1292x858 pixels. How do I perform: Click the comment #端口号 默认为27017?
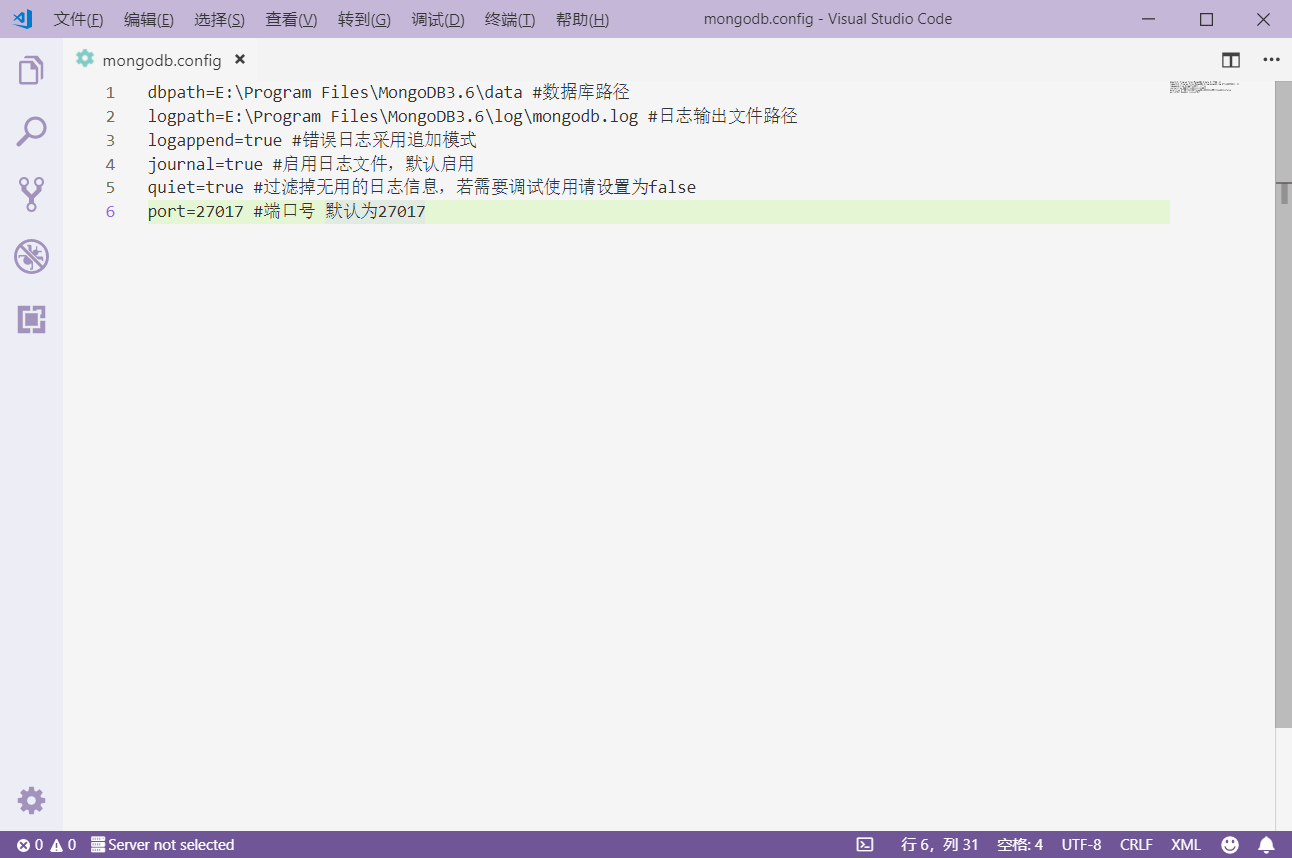pos(340,212)
